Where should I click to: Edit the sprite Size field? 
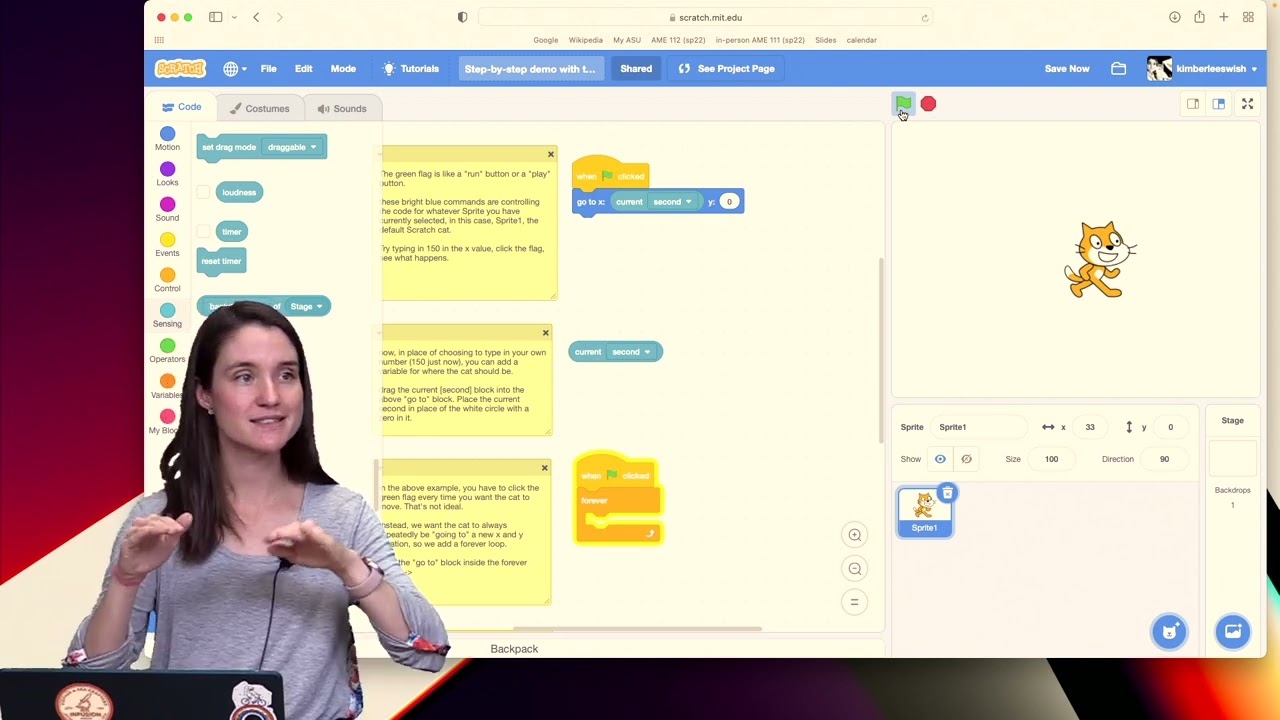coord(1051,459)
